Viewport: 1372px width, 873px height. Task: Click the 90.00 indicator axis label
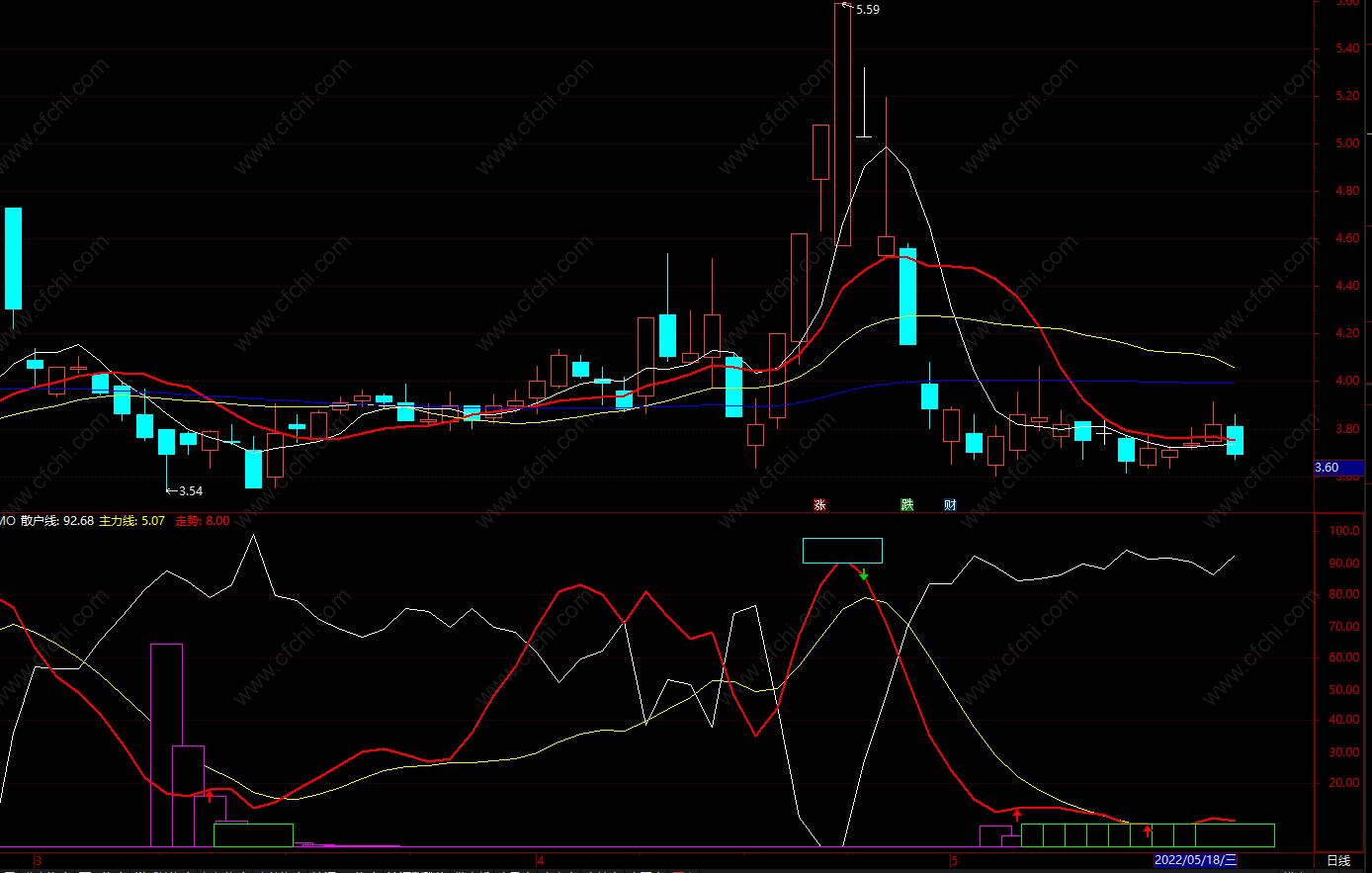point(1343,563)
